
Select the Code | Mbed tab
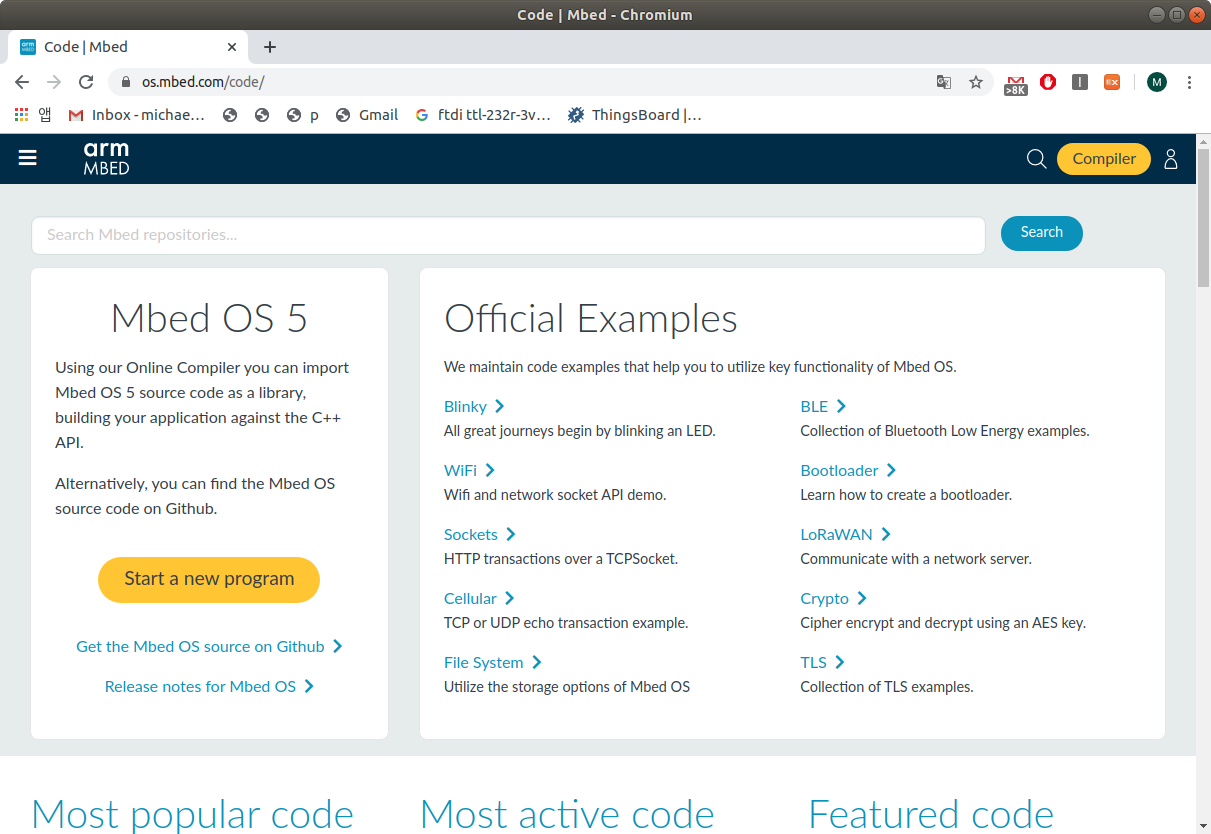(x=128, y=47)
